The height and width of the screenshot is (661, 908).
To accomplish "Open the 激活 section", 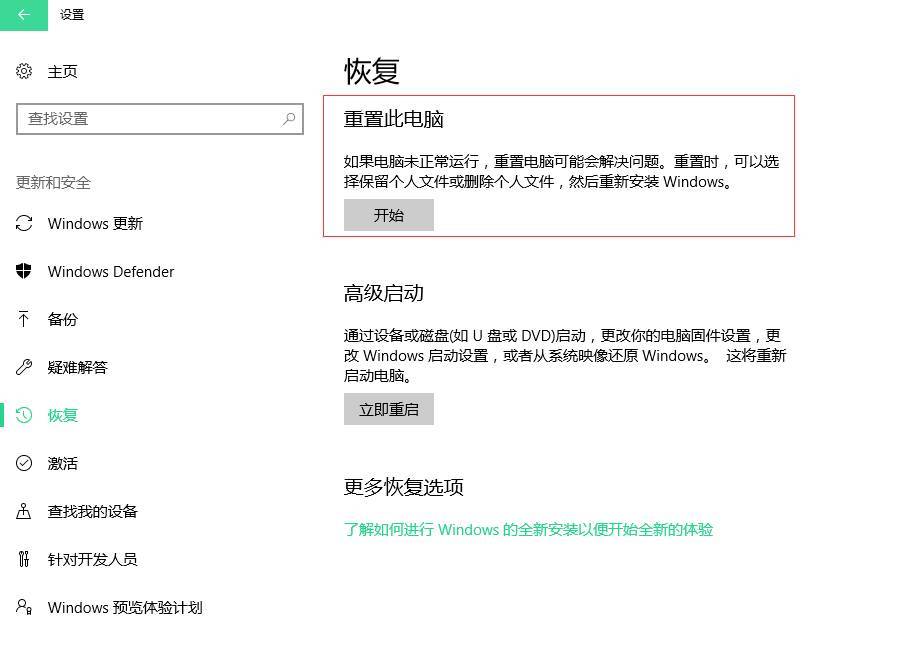I will pyautogui.click(x=63, y=463).
